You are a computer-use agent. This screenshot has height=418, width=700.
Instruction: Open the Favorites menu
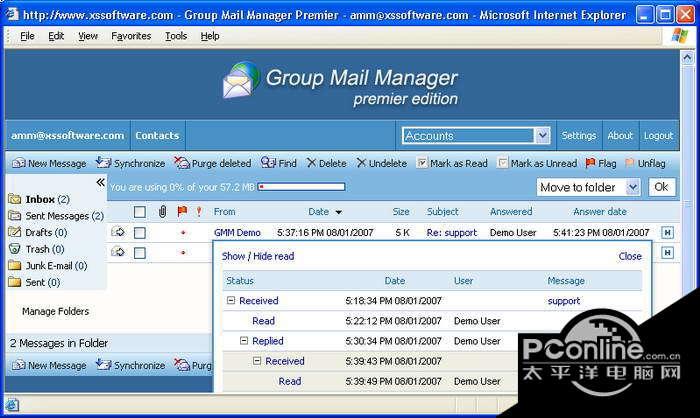coord(131,36)
